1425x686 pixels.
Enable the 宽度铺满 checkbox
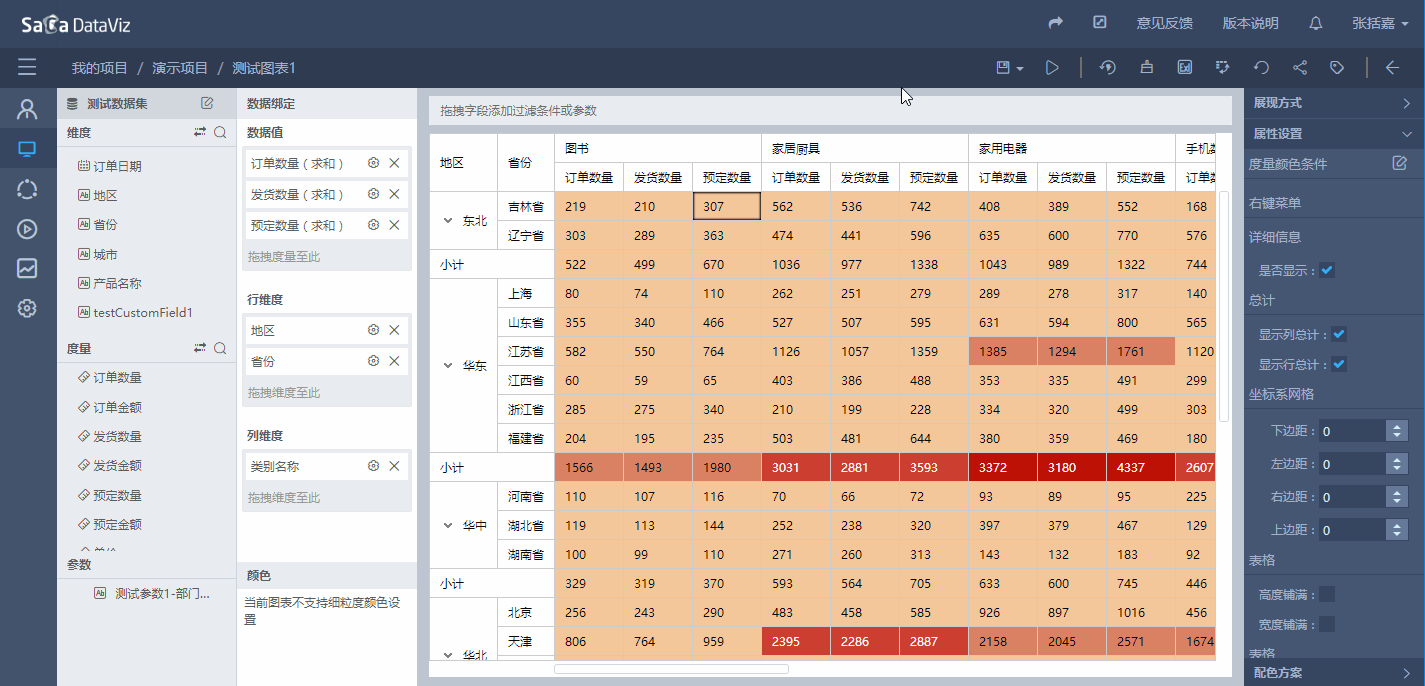1327,624
